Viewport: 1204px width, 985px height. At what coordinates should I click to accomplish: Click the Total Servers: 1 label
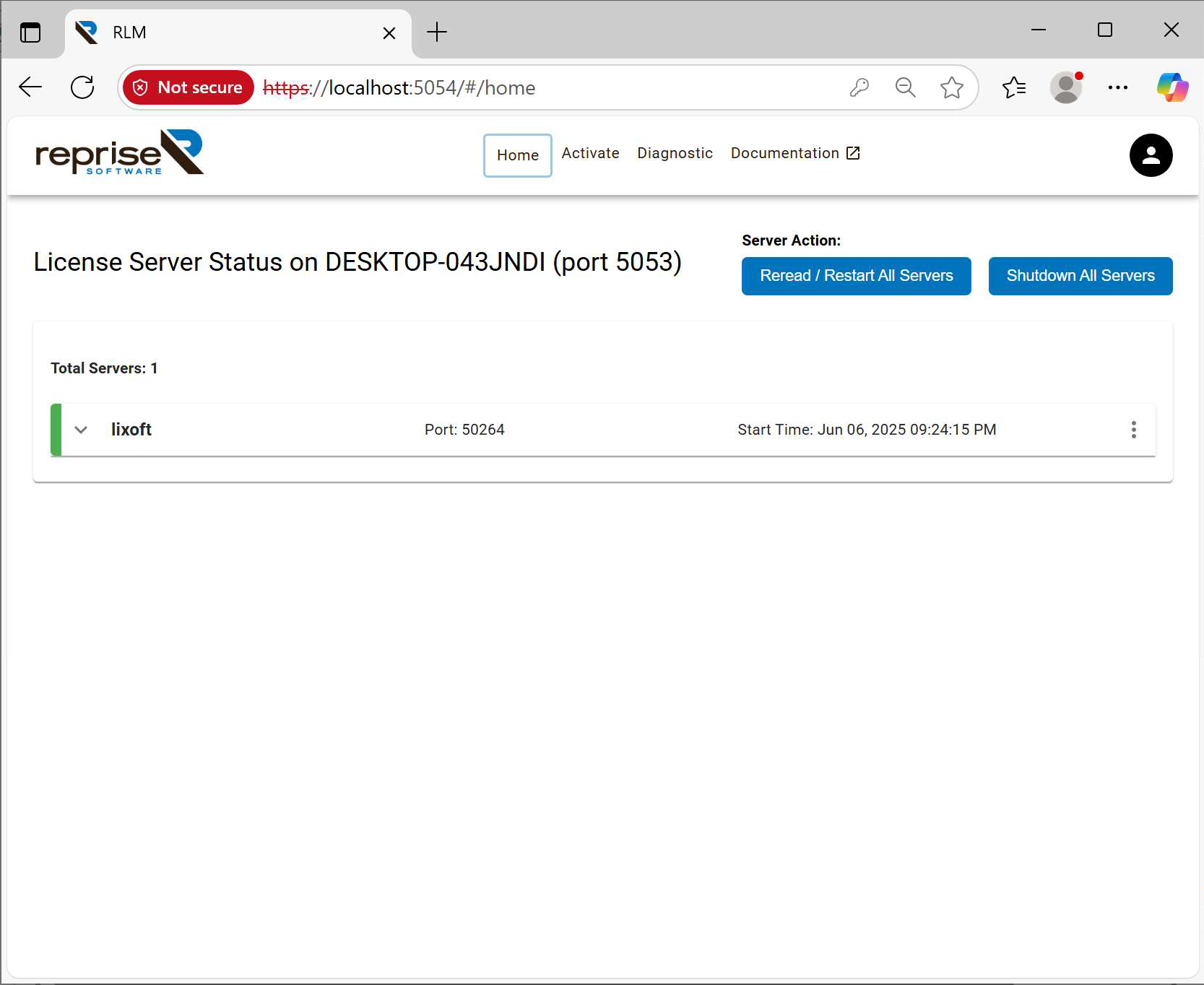(x=104, y=368)
